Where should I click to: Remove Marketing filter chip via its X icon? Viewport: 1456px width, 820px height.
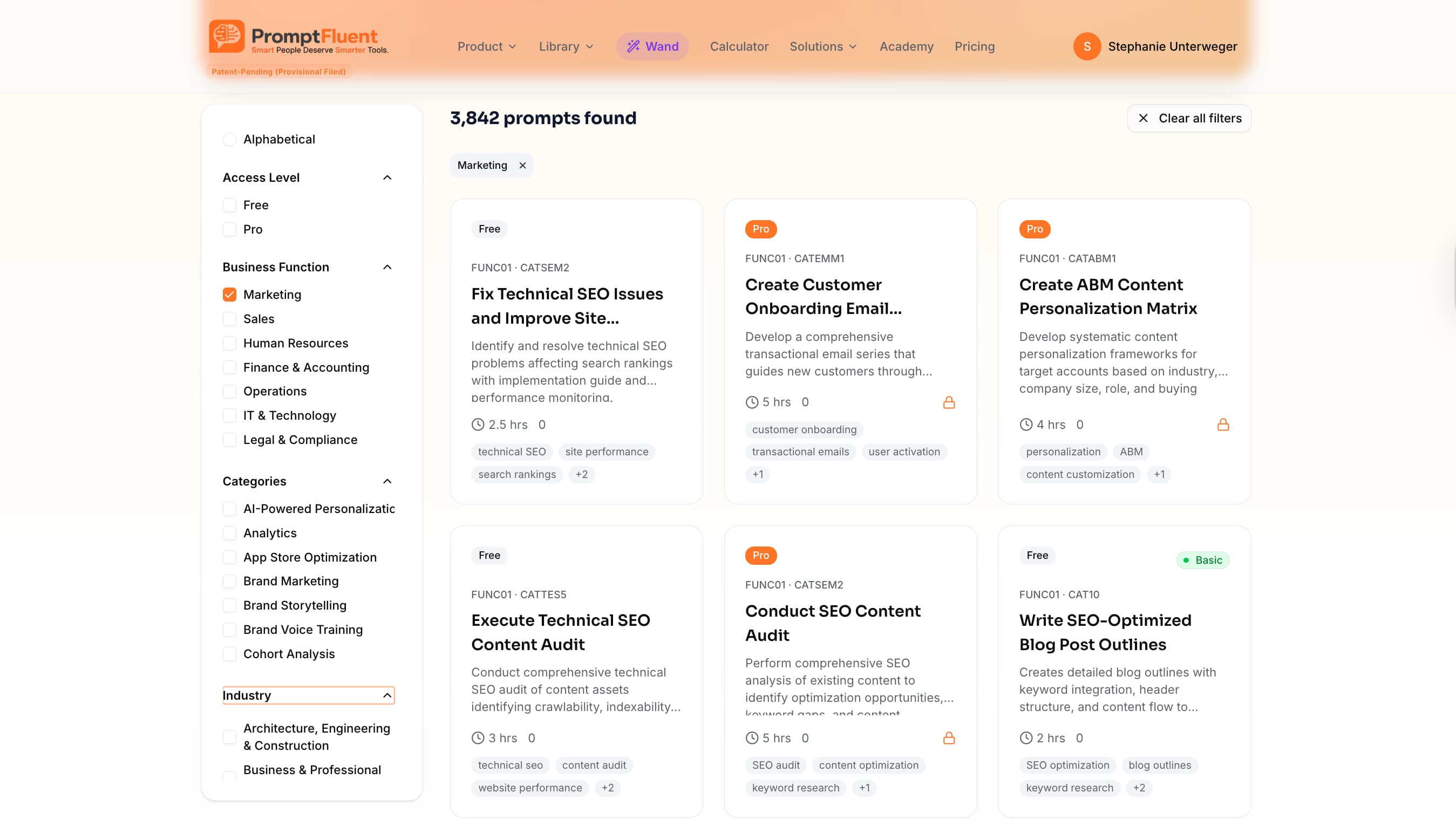point(522,165)
